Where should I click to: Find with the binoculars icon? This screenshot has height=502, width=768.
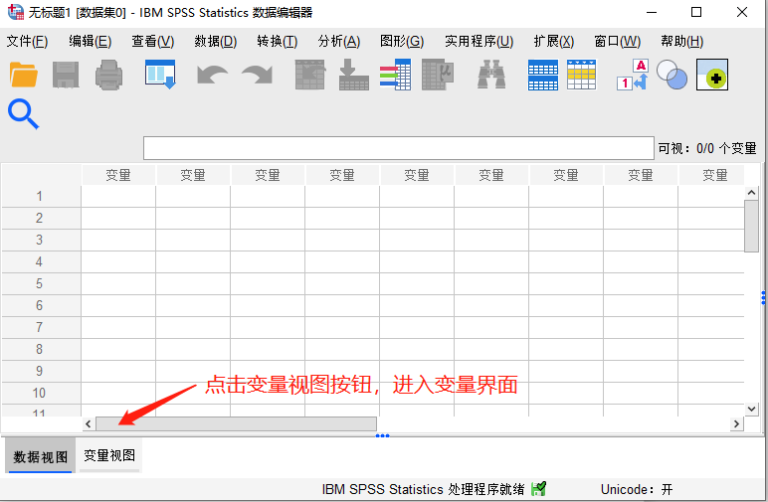[x=491, y=75]
